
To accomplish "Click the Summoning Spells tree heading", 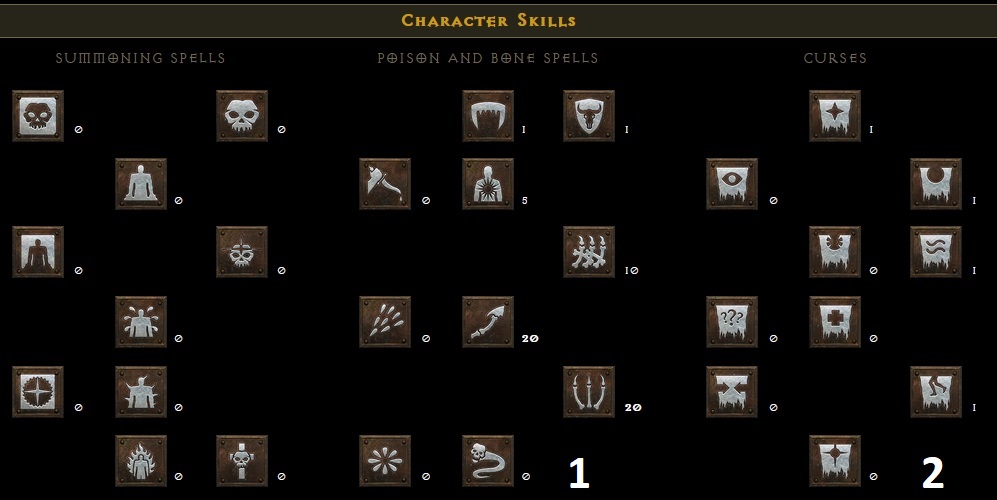I will [141, 58].
